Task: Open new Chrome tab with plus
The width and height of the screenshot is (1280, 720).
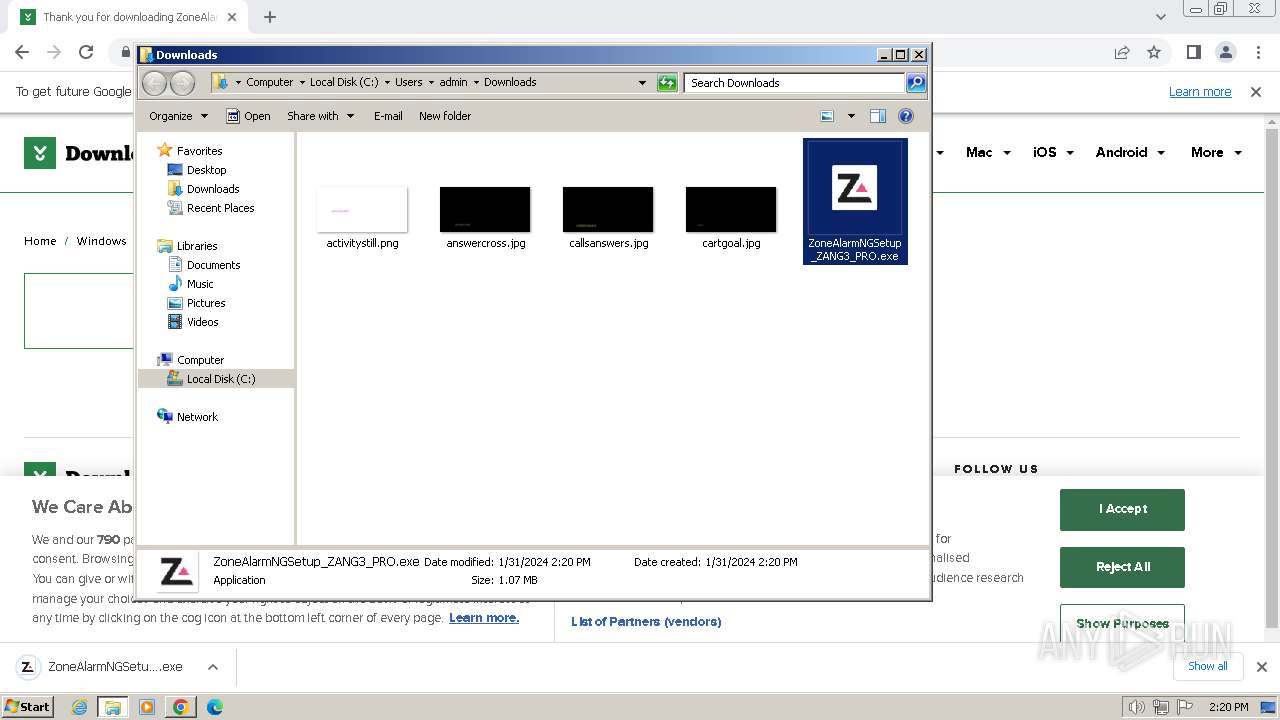Action: point(270,17)
